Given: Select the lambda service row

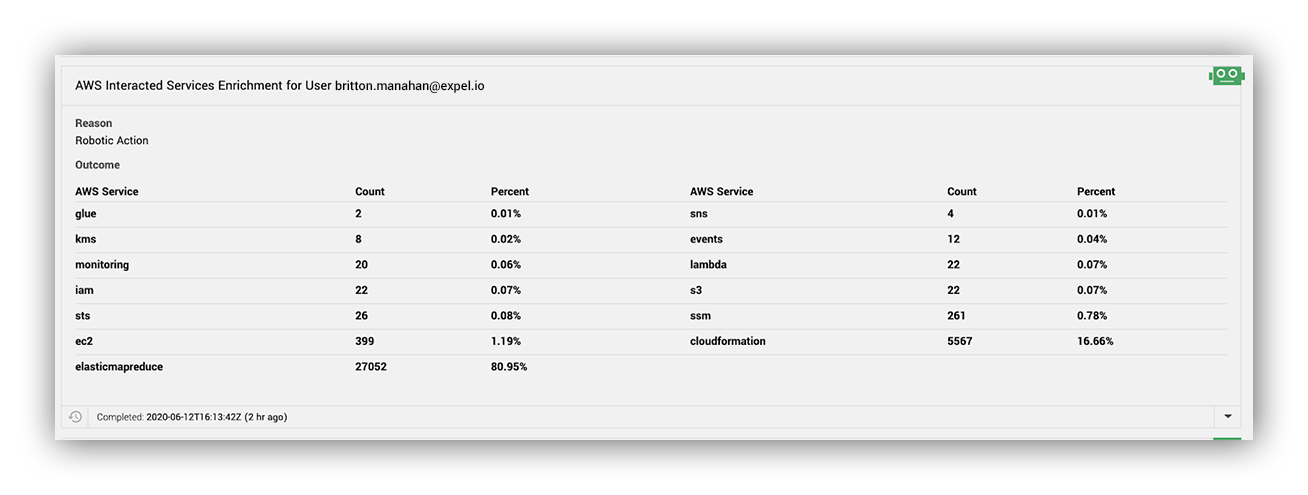Looking at the screenshot, I should click(958, 264).
